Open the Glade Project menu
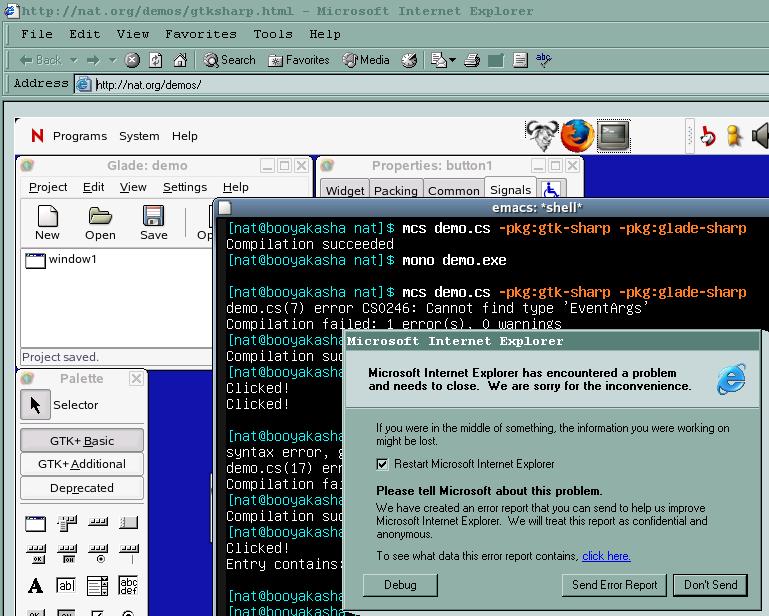Screen dimensions: 769x616 click(48, 187)
